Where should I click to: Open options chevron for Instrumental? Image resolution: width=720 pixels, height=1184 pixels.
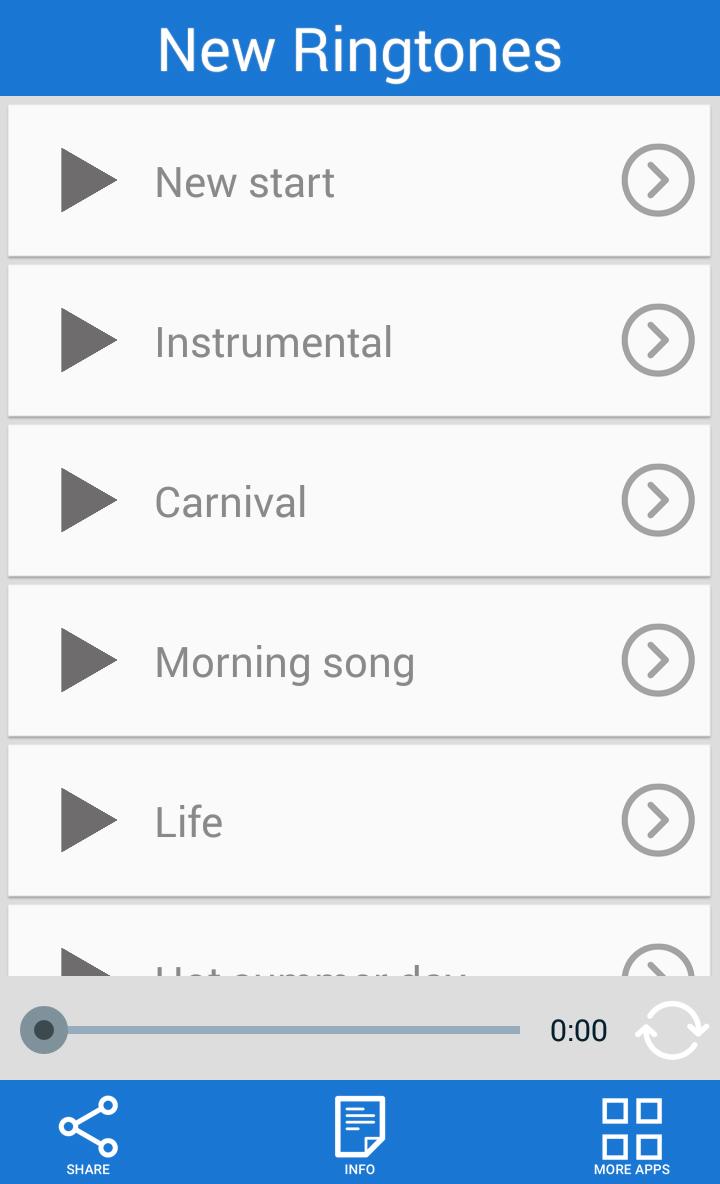click(x=657, y=340)
